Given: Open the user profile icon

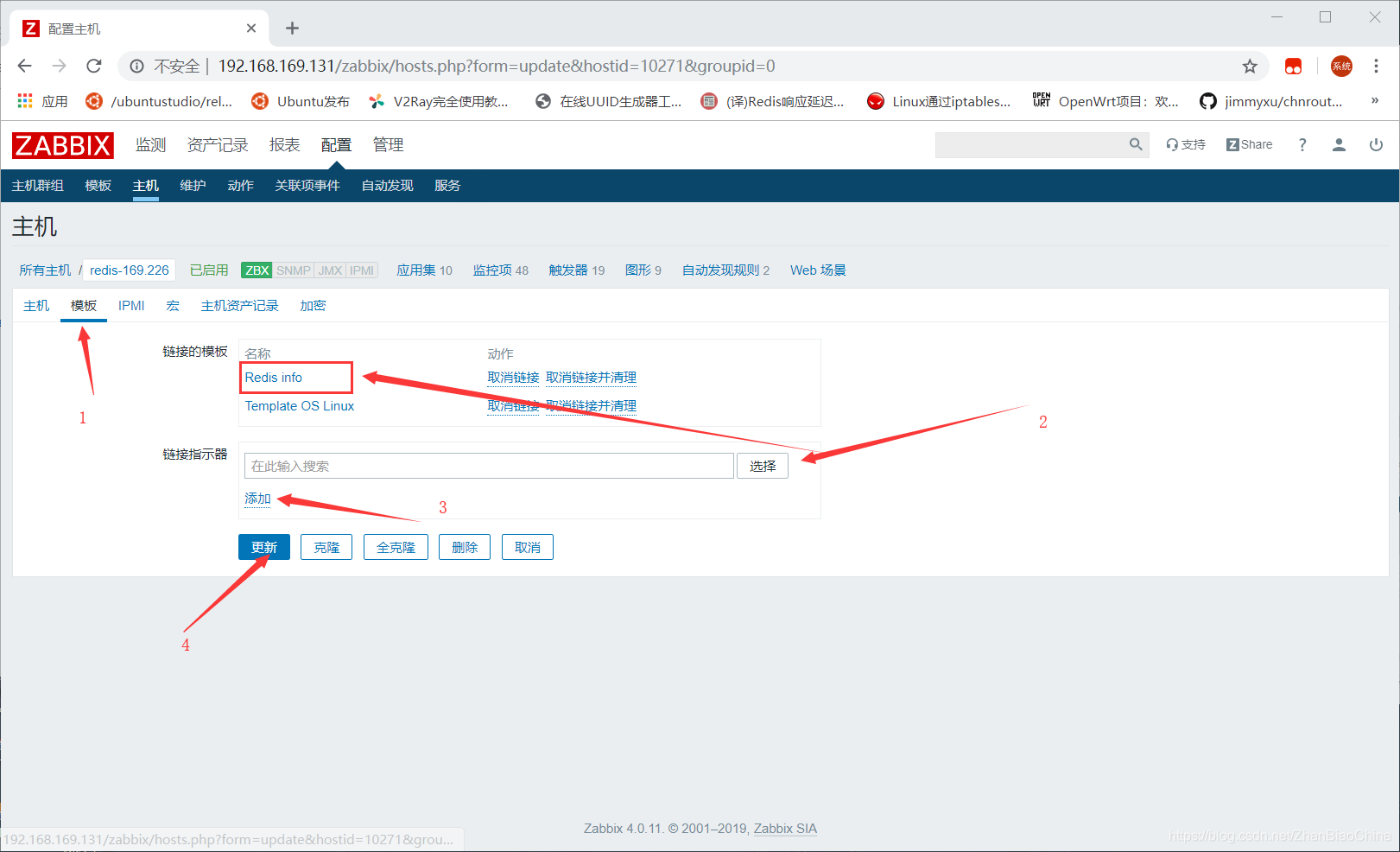Looking at the screenshot, I should (1339, 144).
